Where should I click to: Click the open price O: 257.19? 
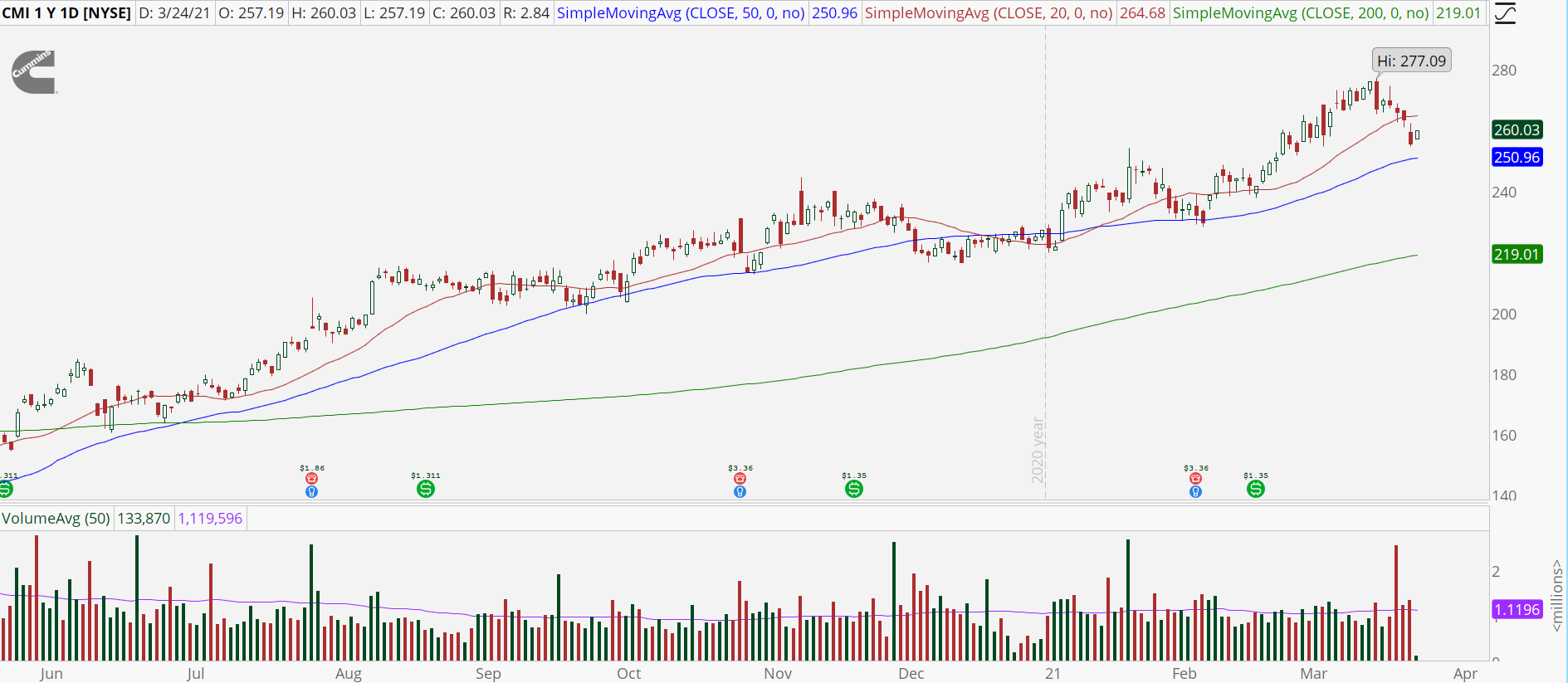coord(251,13)
